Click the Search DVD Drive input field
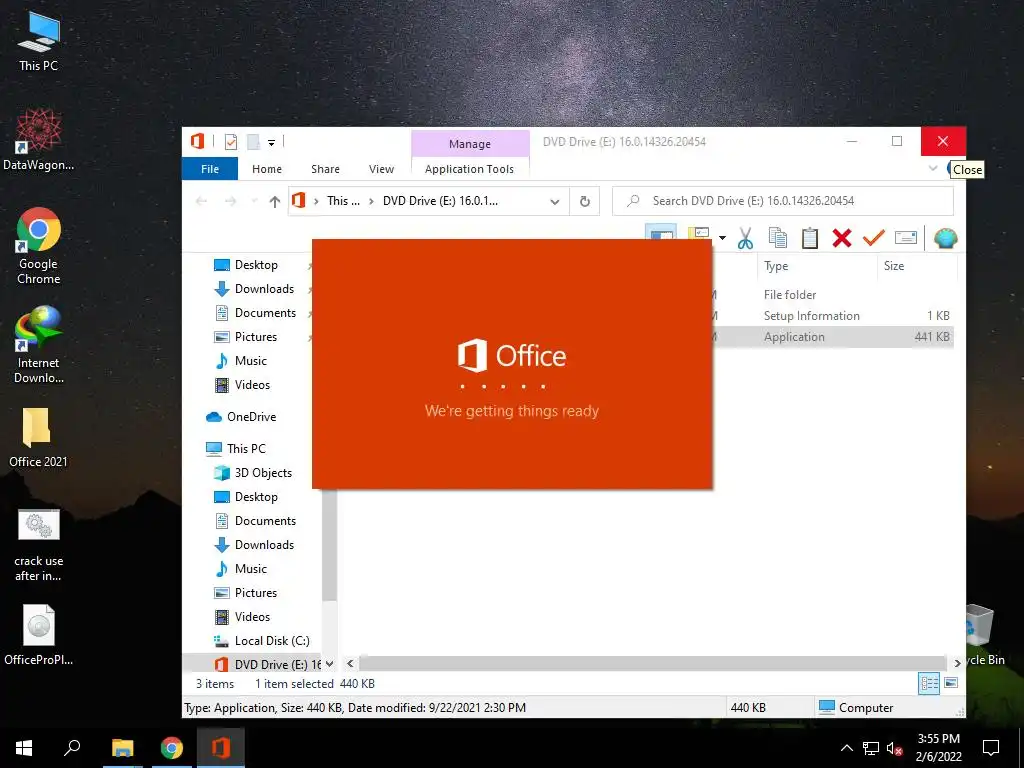The width and height of the screenshot is (1024, 768). (782, 201)
